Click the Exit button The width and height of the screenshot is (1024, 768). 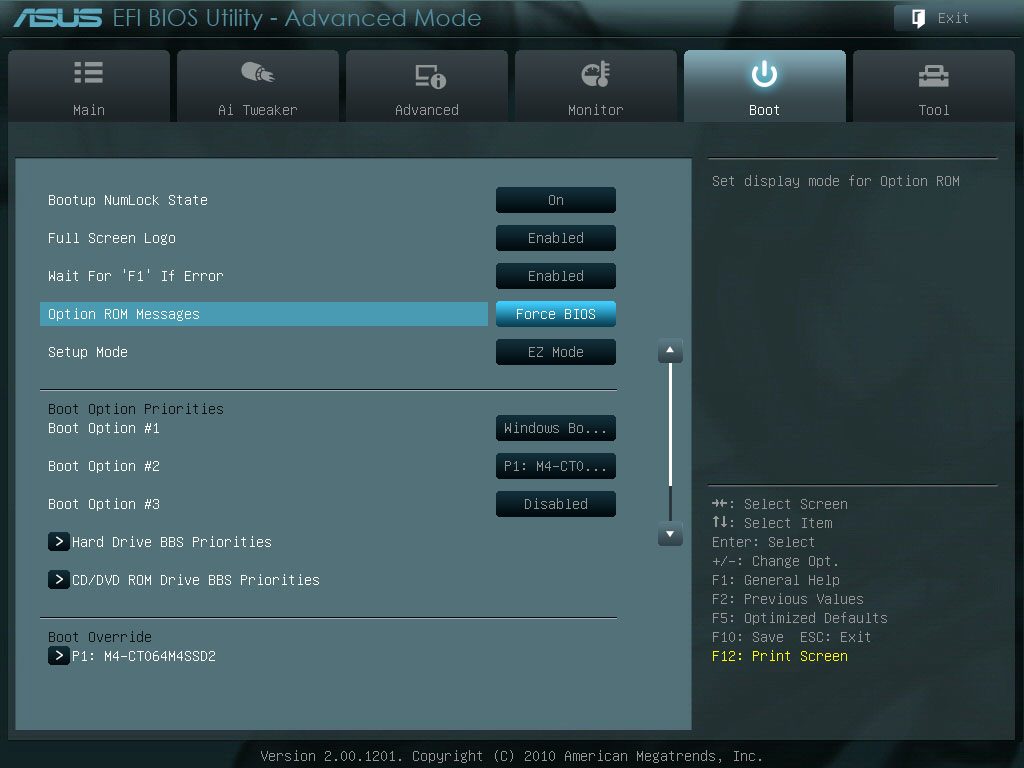pyautogui.click(x=953, y=18)
